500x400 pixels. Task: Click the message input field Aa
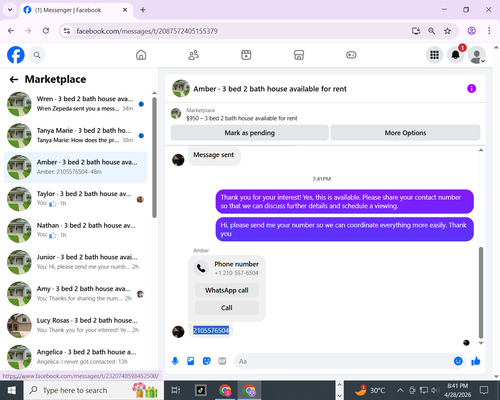[343, 361]
